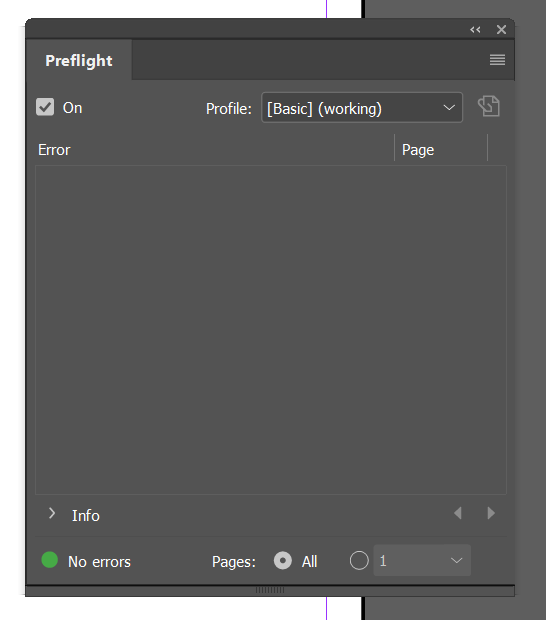Viewport: 546px width, 620px height.
Task: Click the Info label
Action: pos(86,516)
